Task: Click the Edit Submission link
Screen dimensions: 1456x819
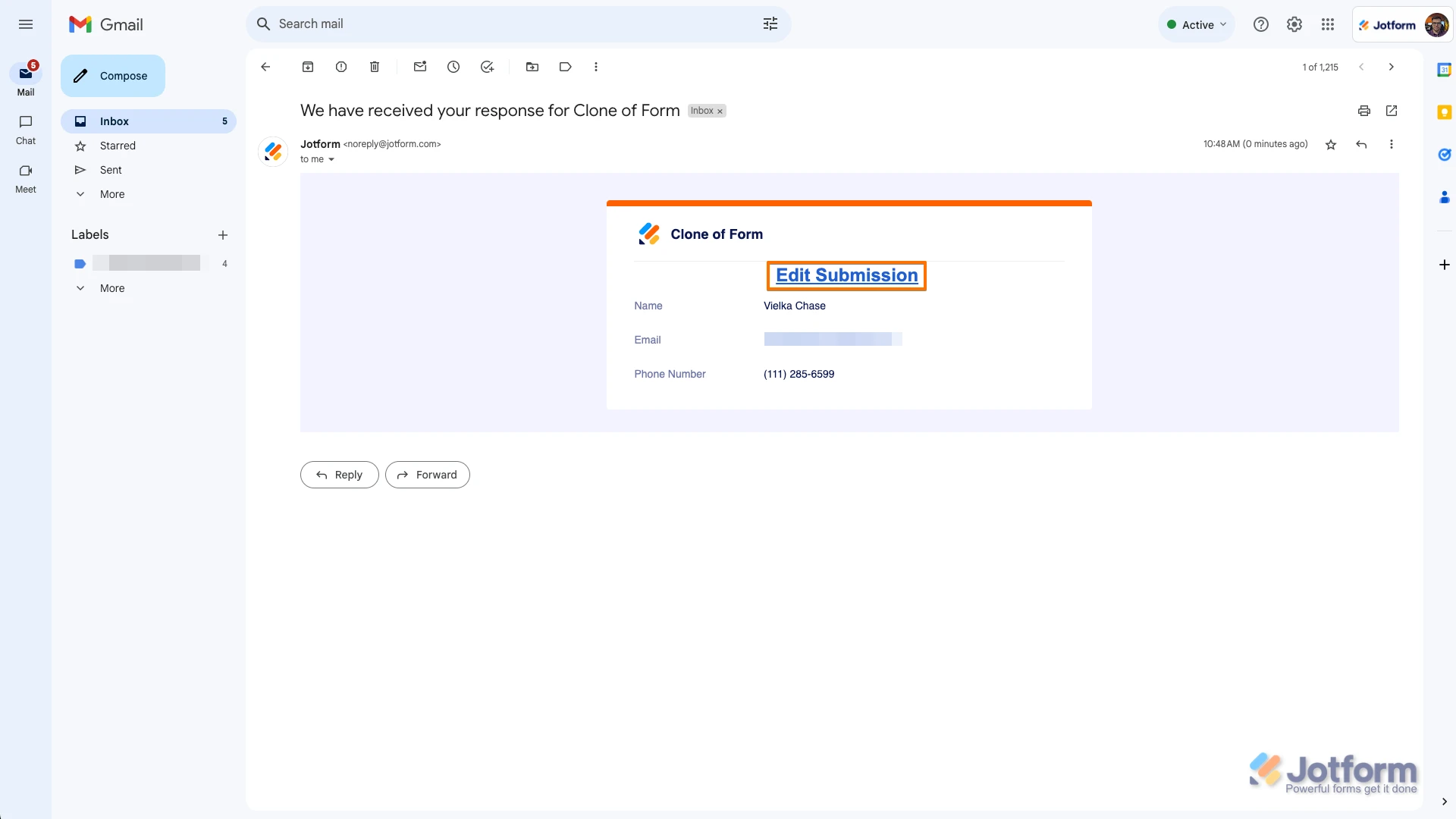Action: (x=846, y=275)
